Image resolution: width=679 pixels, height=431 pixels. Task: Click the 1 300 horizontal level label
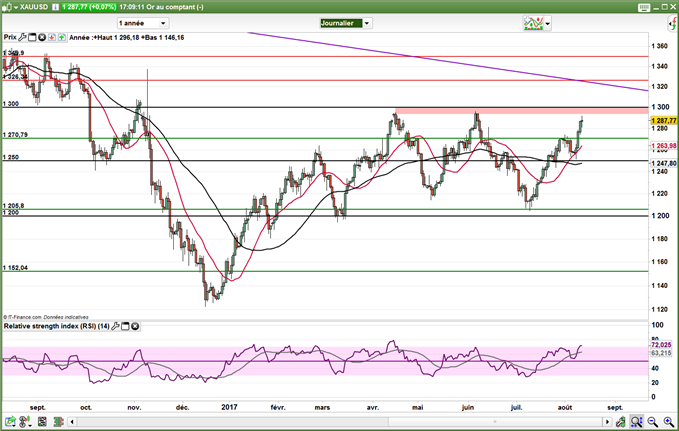pos(11,104)
